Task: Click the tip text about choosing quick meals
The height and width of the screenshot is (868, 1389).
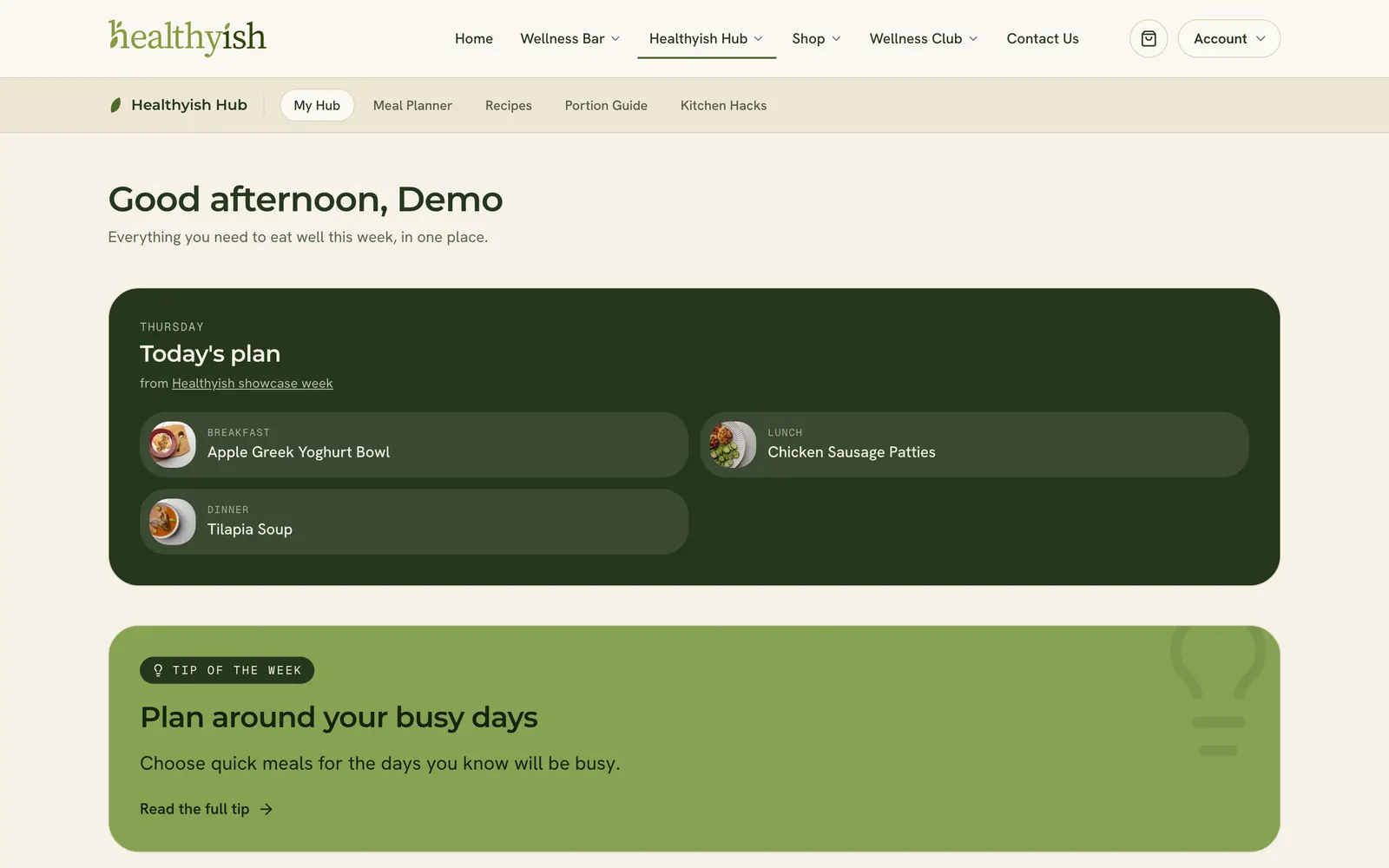Action: coord(380,764)
